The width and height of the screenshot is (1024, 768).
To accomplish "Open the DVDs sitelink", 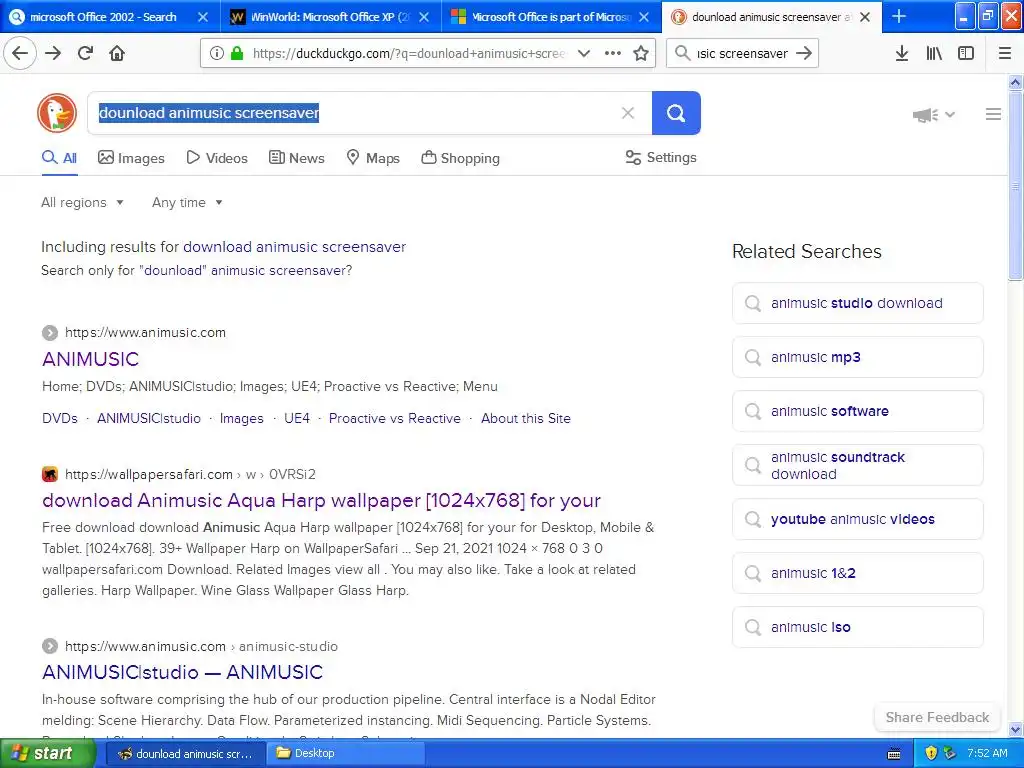I will point(59,418).
